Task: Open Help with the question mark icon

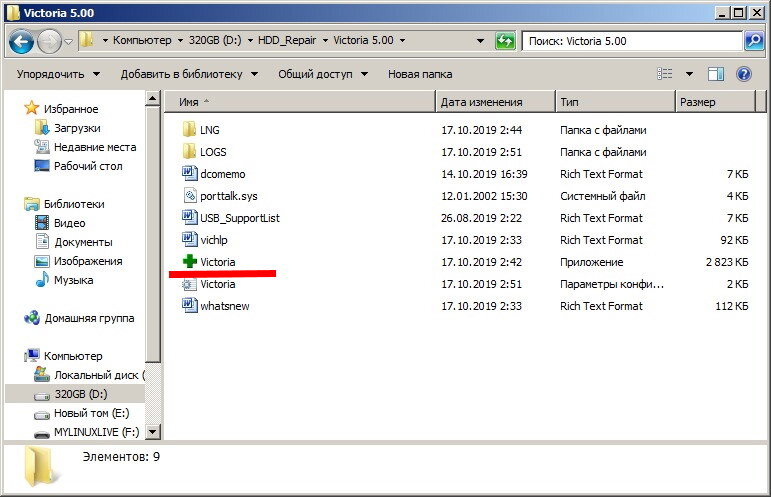Action: (743, 74)
